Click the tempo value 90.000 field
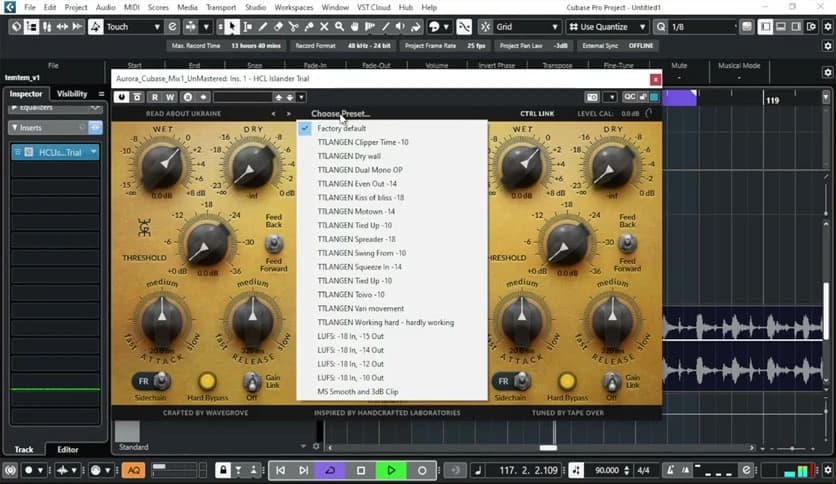The width and height of the screenshot is (836, 484). coord(606,470)
